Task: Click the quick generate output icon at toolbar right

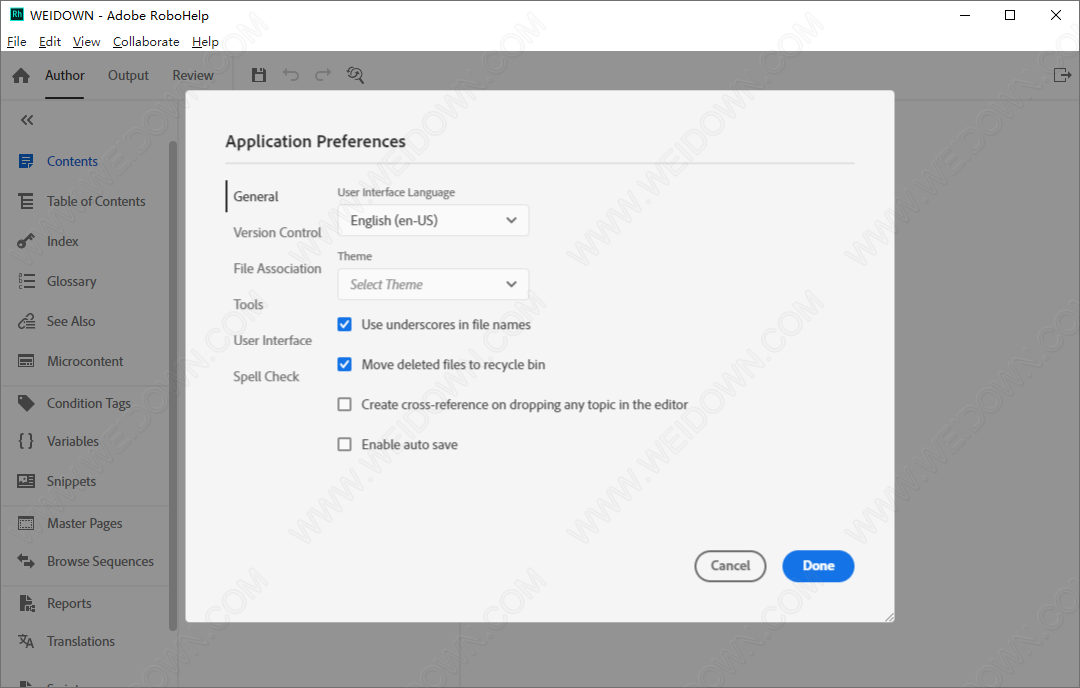Action: click(1063, 74)
